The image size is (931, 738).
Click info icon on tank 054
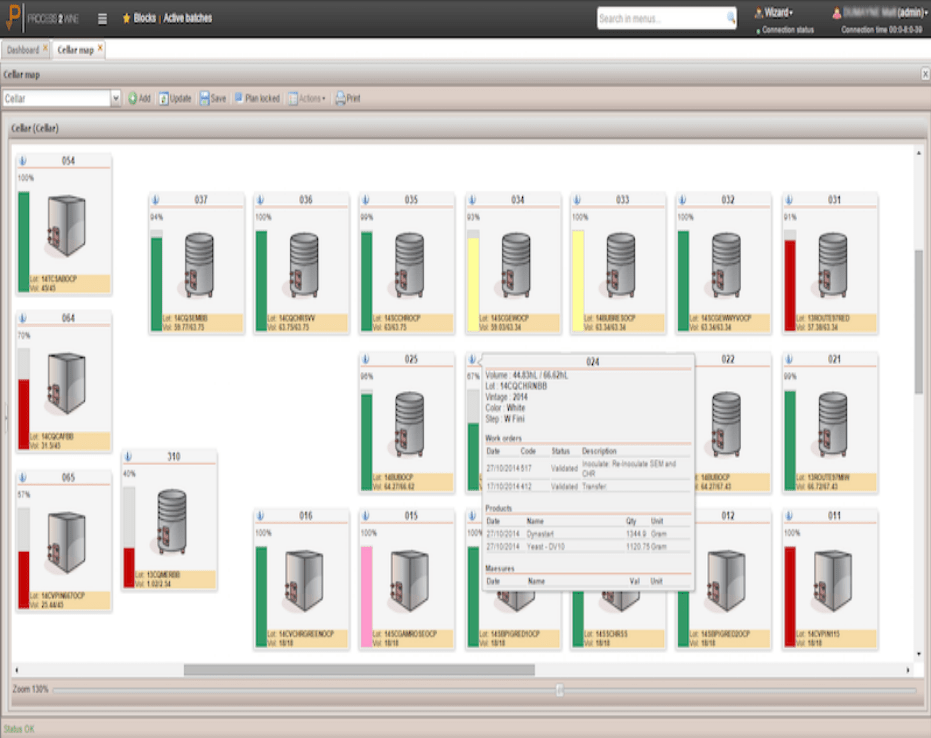tap(23, 161)
